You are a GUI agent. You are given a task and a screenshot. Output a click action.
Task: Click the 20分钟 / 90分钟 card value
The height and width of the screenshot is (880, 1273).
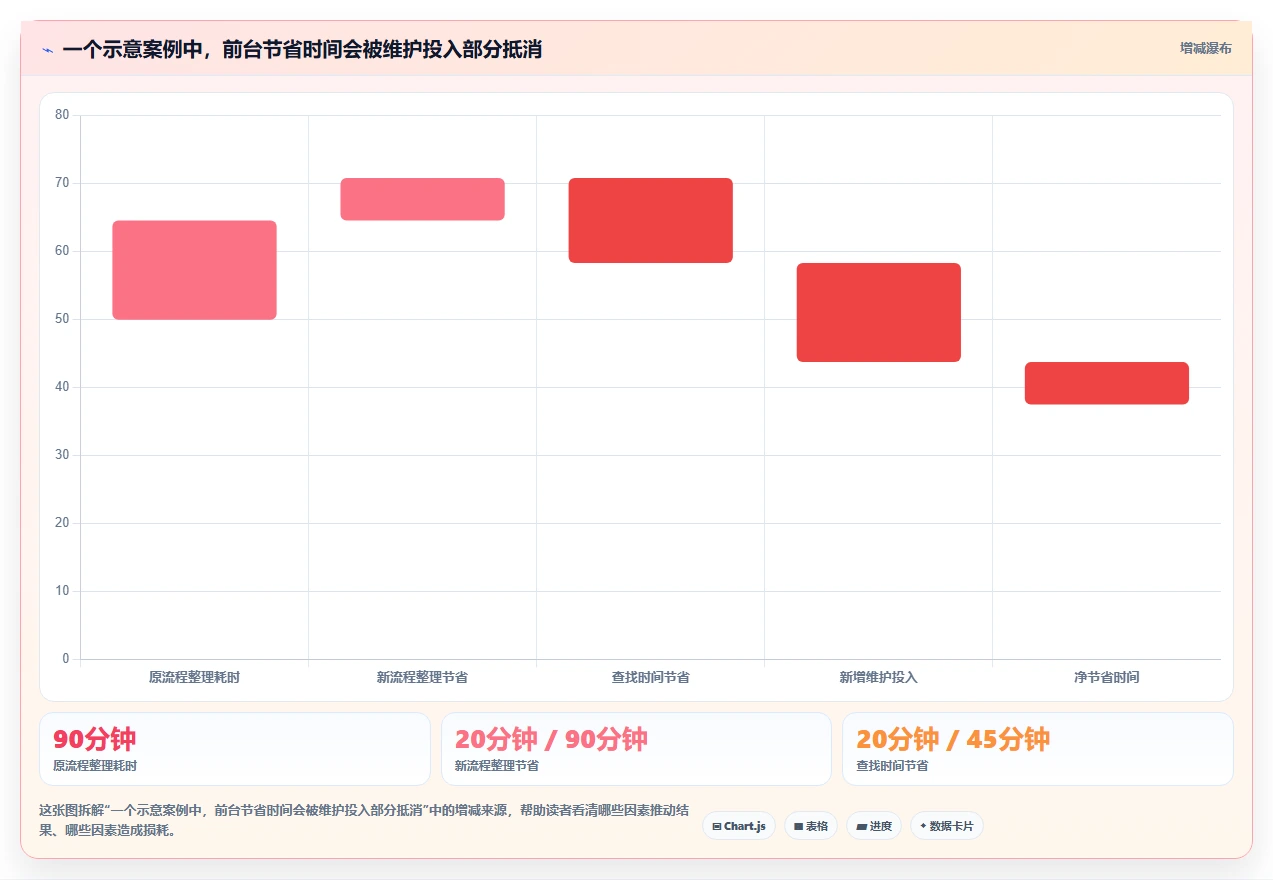click(551, 739)
